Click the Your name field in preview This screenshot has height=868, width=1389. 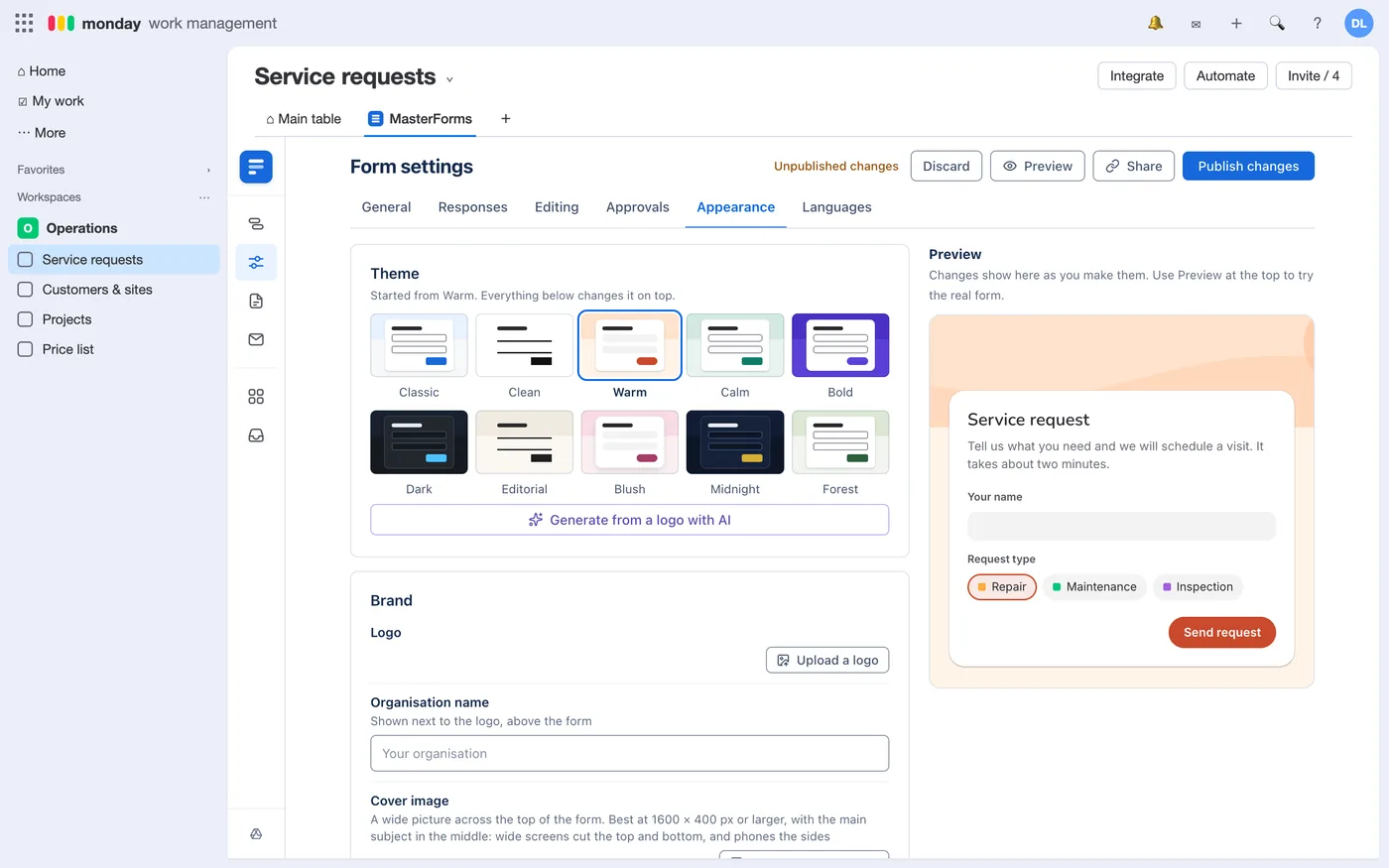coord(1121,526)
